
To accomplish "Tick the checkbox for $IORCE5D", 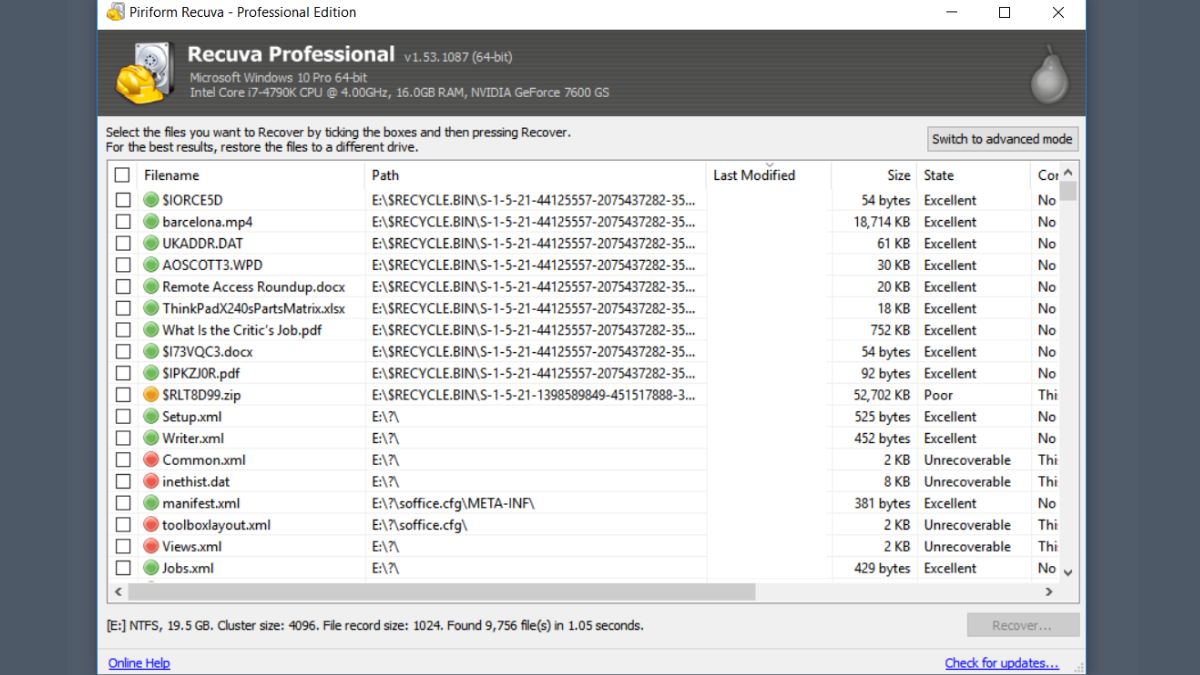I will click(x=122, y=200).
